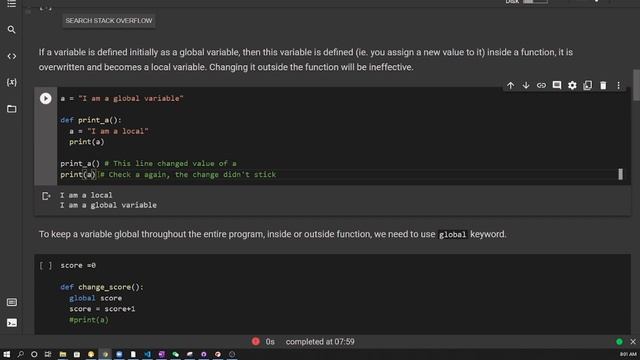Open the Variables inspector {x} icon
This screenshot has width=640, height=360.
point(11,82)
